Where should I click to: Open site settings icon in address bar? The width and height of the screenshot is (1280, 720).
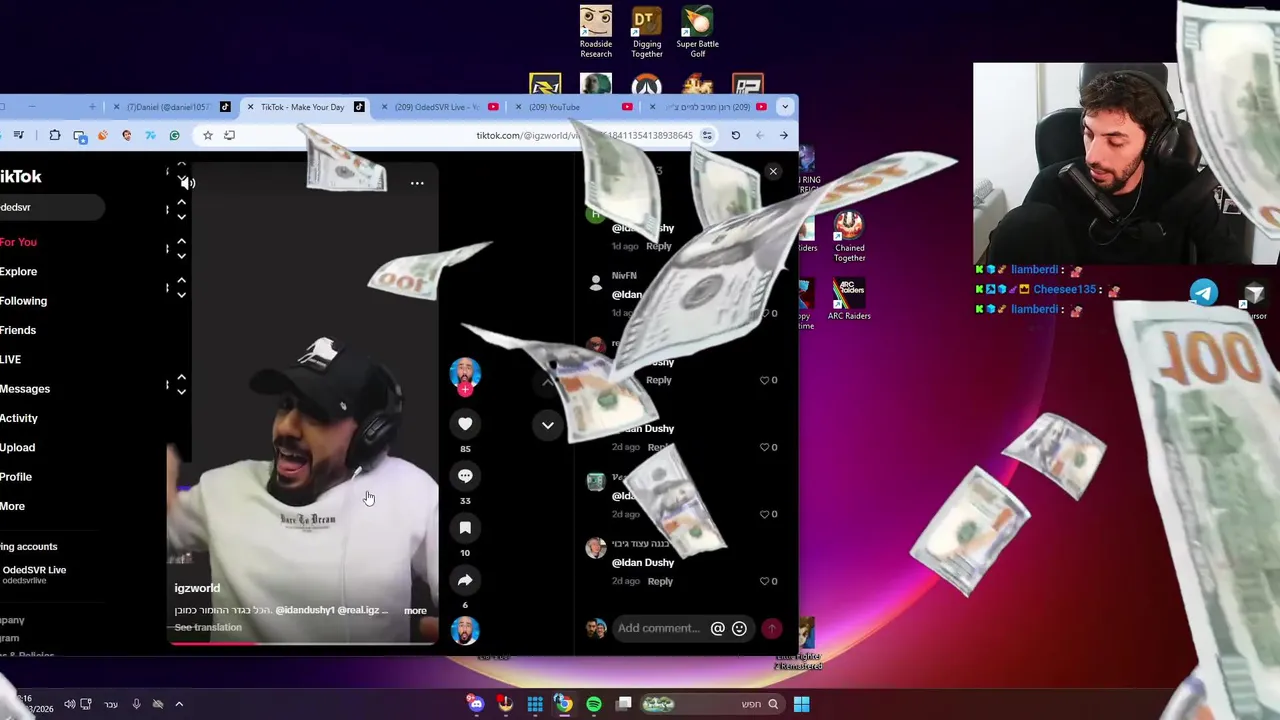click(707, 135)
